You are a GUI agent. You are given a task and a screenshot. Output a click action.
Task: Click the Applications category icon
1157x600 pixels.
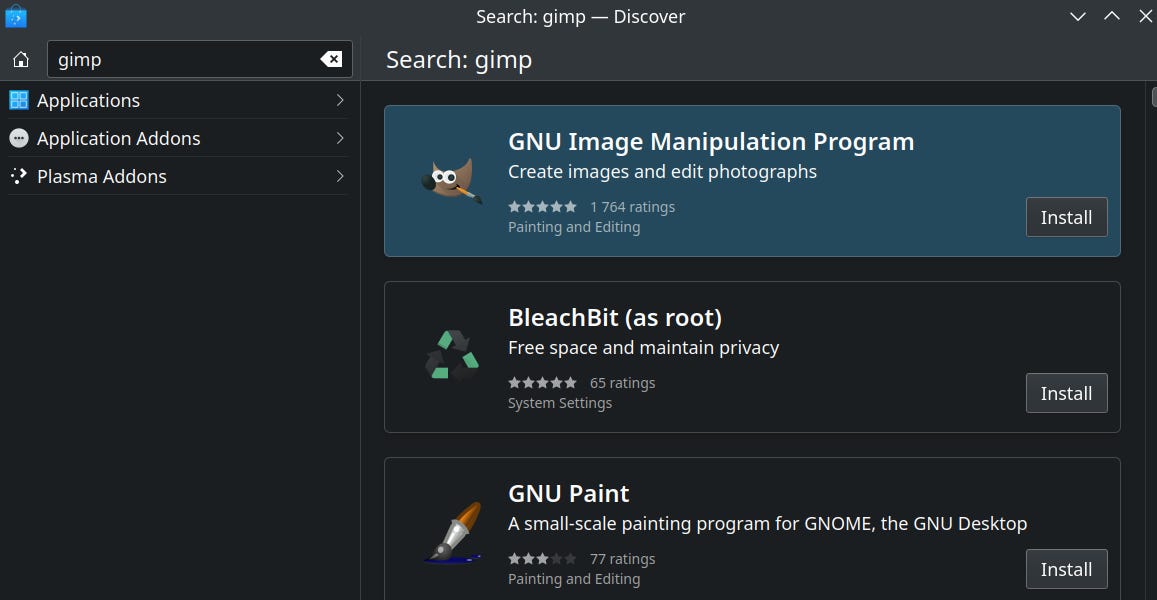click(x=18, y=100)
